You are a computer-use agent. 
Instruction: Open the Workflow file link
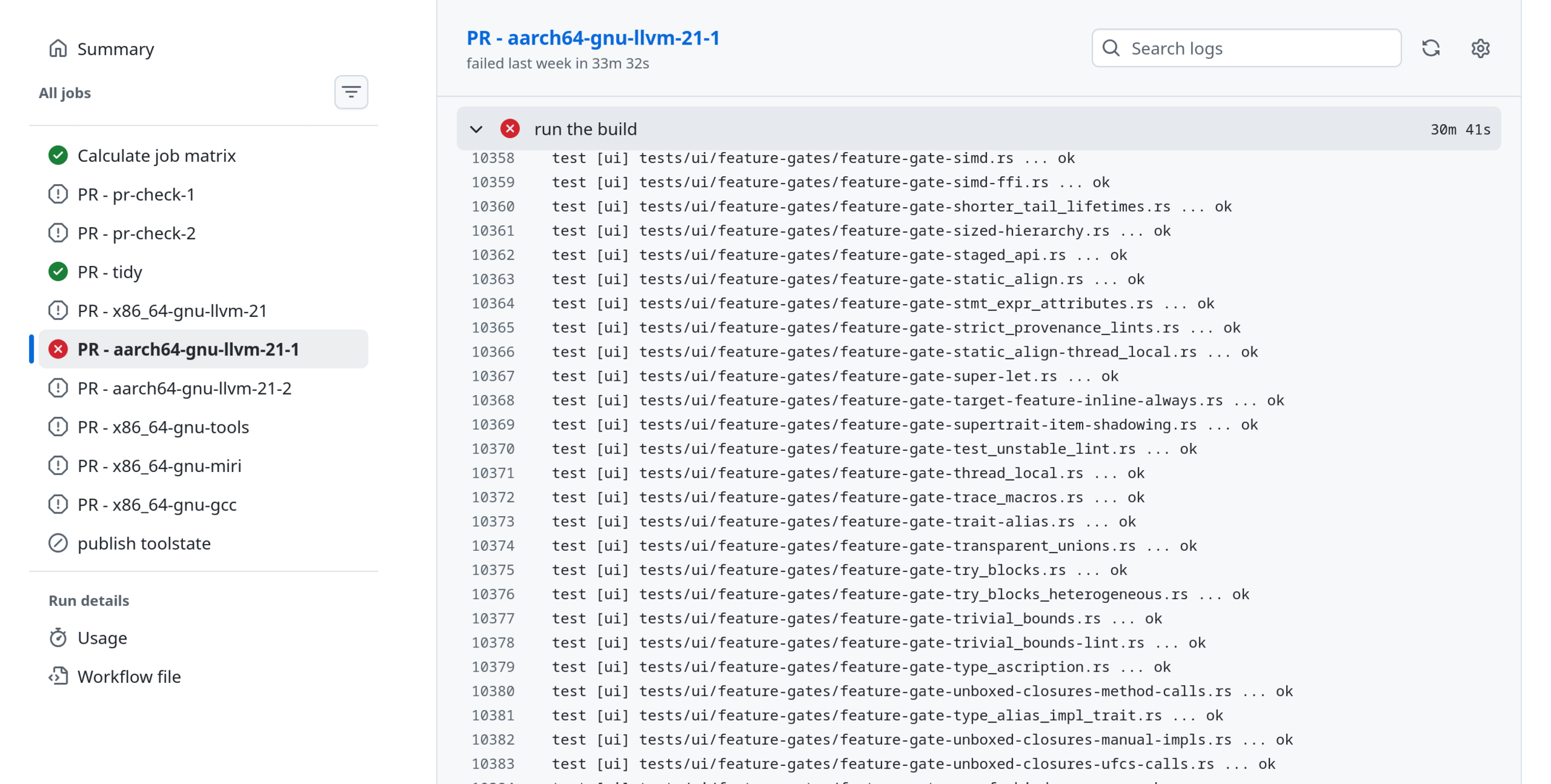(129, 677)
